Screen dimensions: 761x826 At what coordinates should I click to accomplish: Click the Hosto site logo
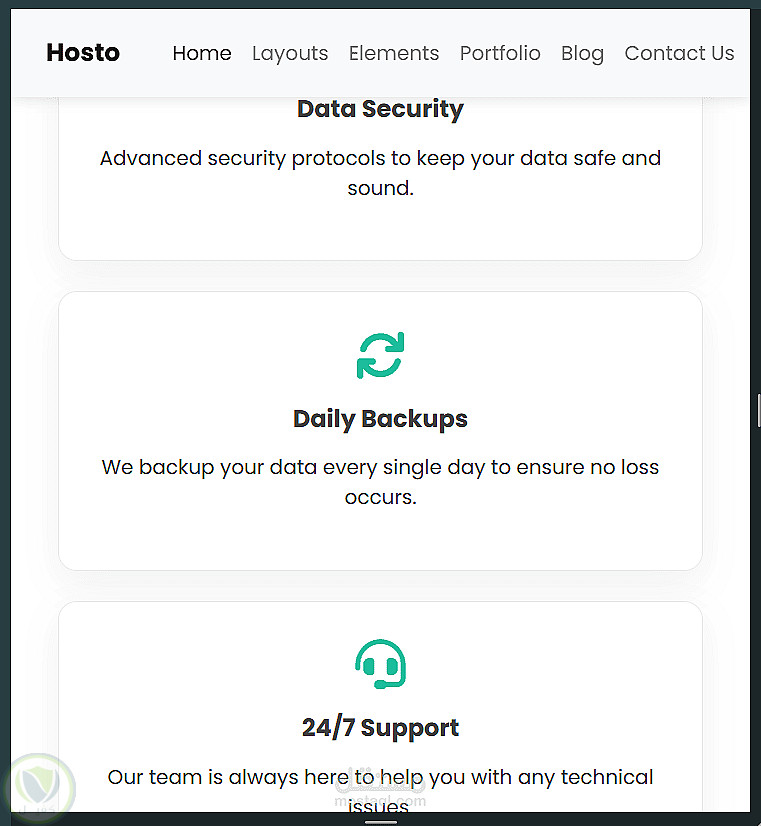pos(83,53)
